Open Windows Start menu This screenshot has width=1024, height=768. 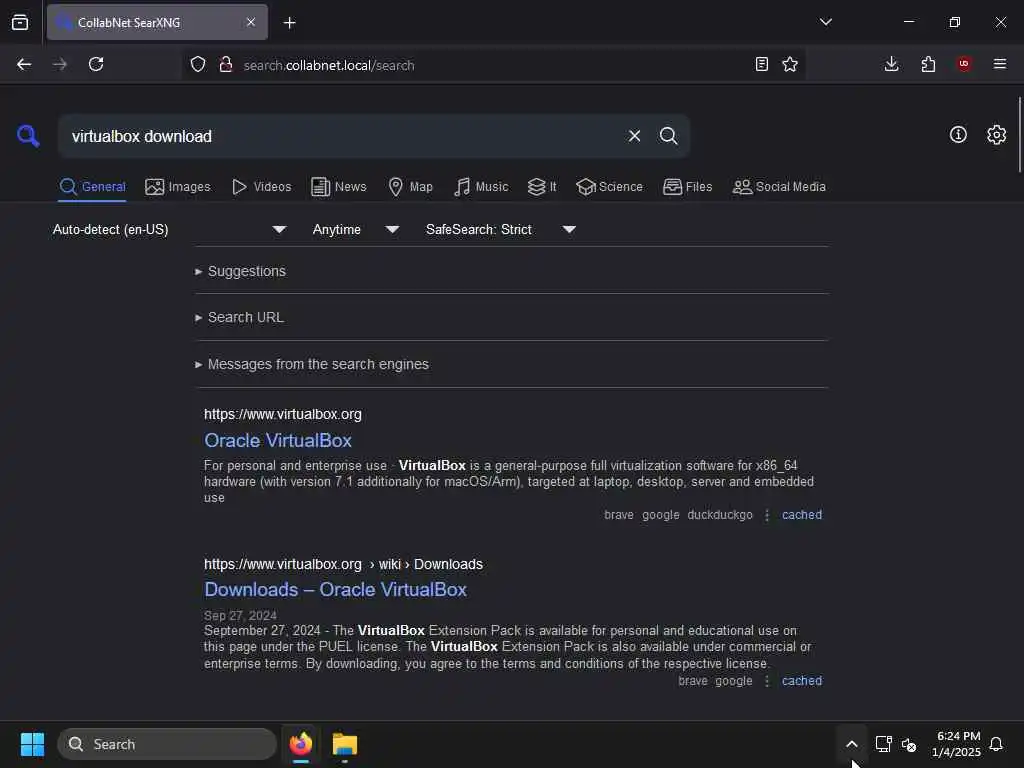pyautogui.click(x=32, y=744)
